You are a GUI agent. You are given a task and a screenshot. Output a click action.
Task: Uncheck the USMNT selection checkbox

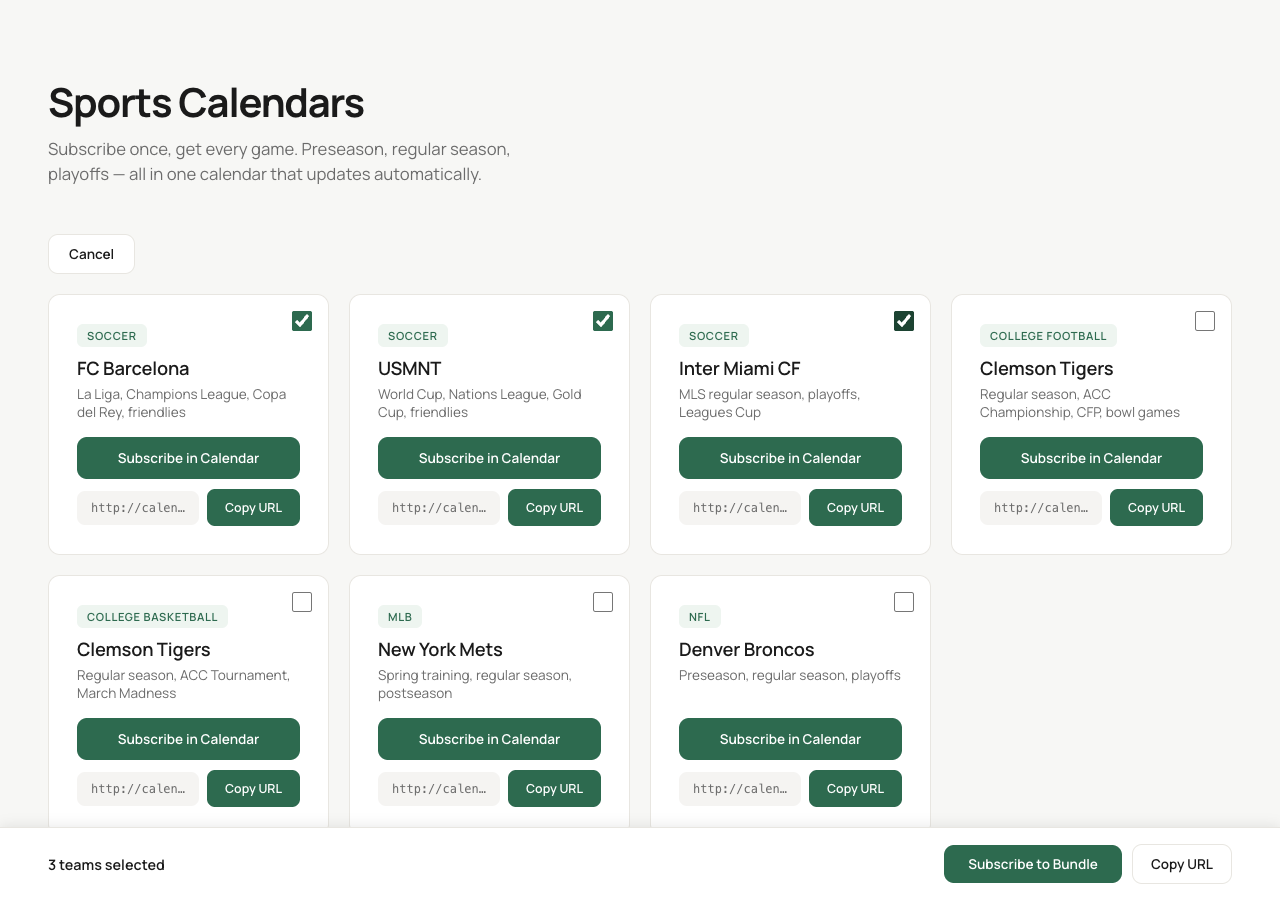(603, 321)
